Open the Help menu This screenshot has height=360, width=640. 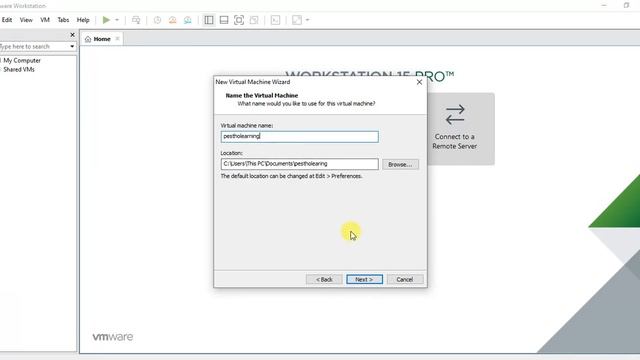(x=83, y=20)
